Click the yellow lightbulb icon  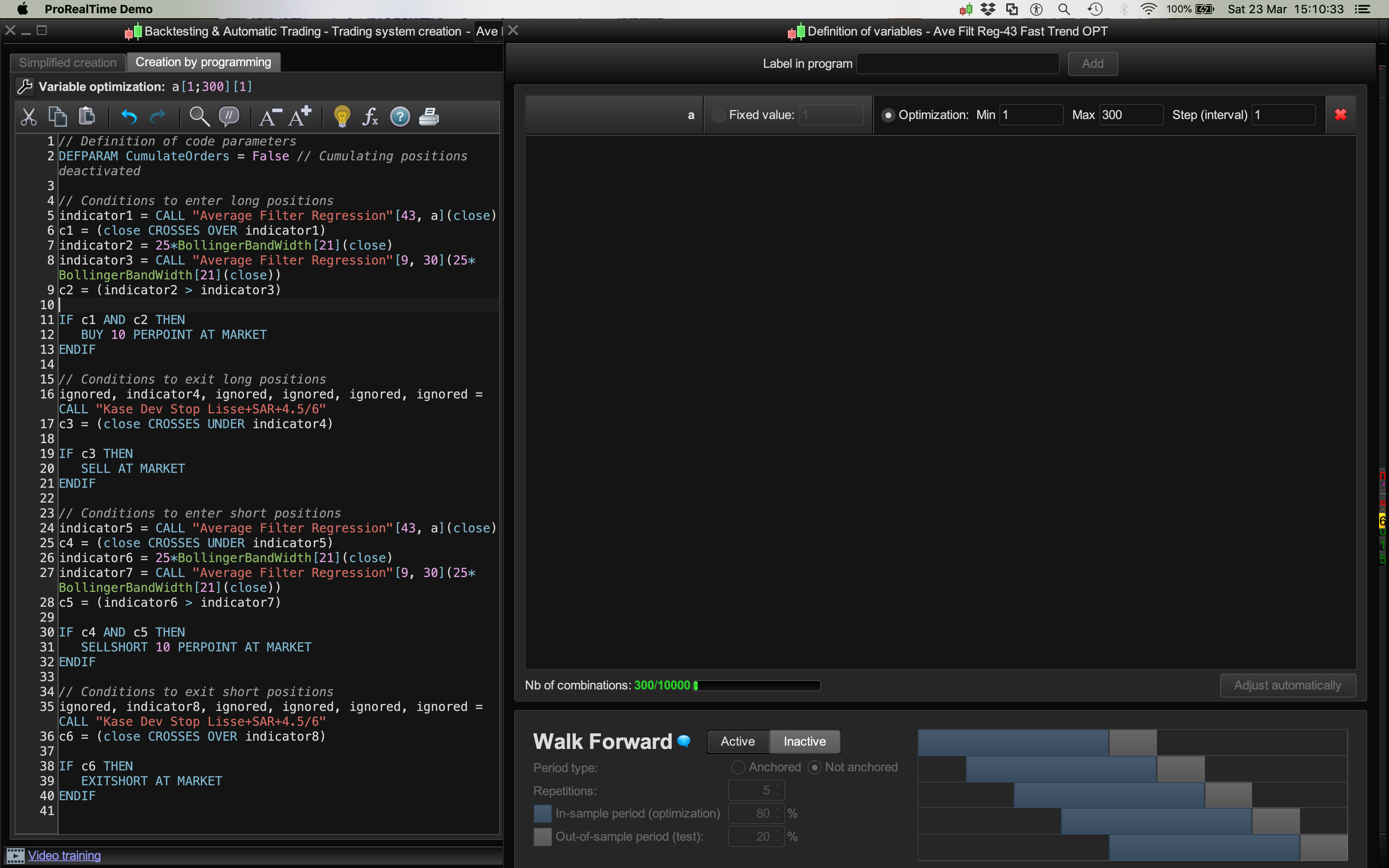point(341,117)
